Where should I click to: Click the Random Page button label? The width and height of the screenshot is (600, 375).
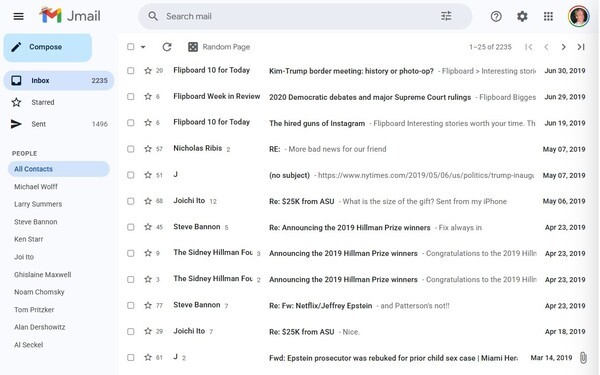point(226,47)
